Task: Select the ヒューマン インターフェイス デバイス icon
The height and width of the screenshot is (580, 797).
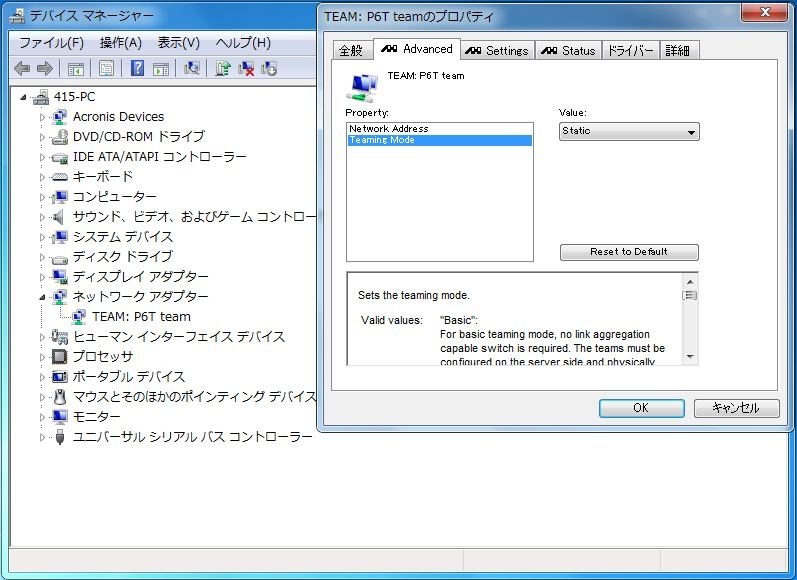Action: point(59,337)
